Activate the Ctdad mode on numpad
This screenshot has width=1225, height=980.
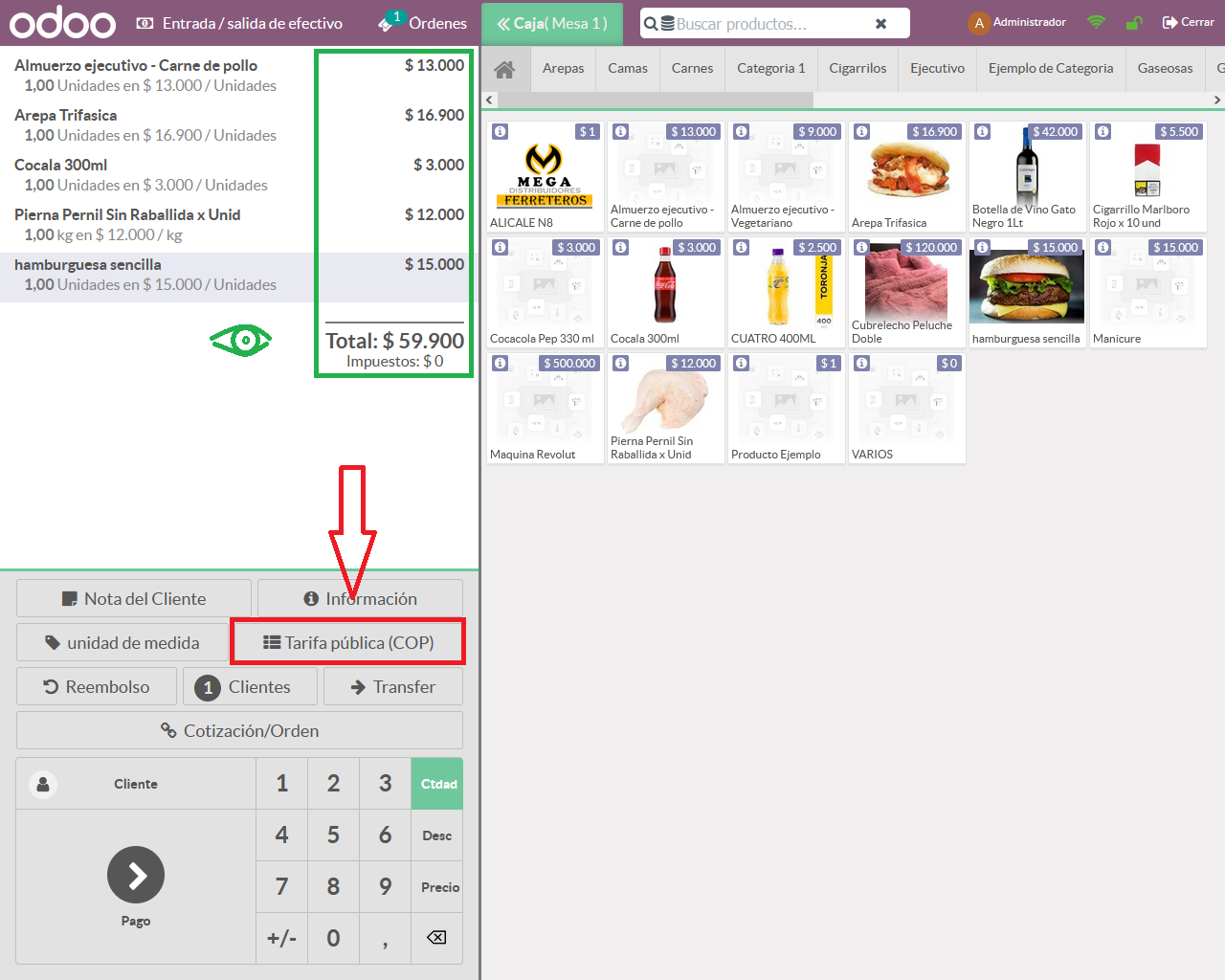coord(437,784)
